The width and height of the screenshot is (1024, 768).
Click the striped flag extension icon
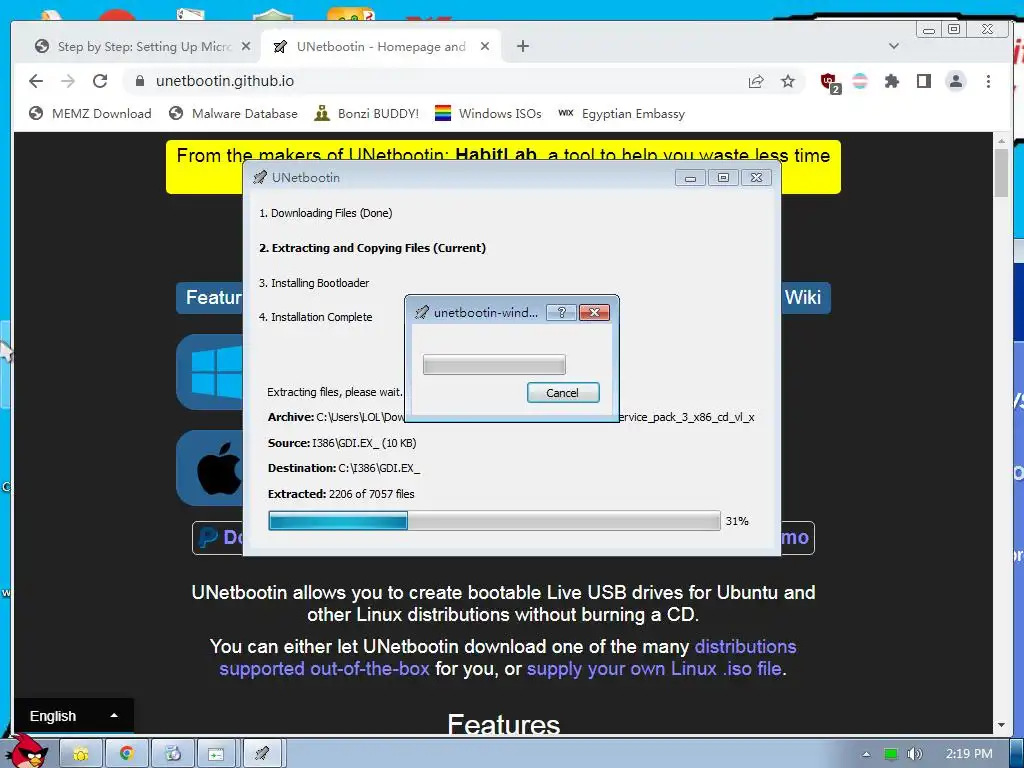pyautogui.click(x=861, y=81)
